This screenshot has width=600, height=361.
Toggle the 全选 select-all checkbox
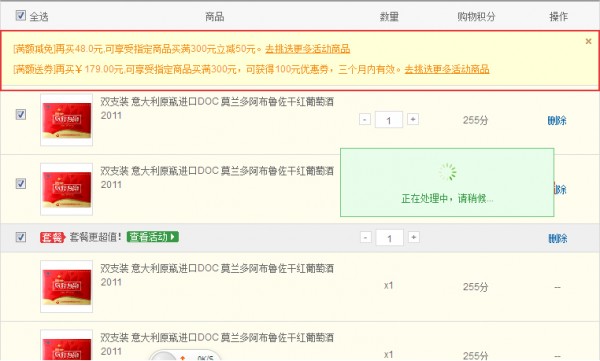click(21, 16)
